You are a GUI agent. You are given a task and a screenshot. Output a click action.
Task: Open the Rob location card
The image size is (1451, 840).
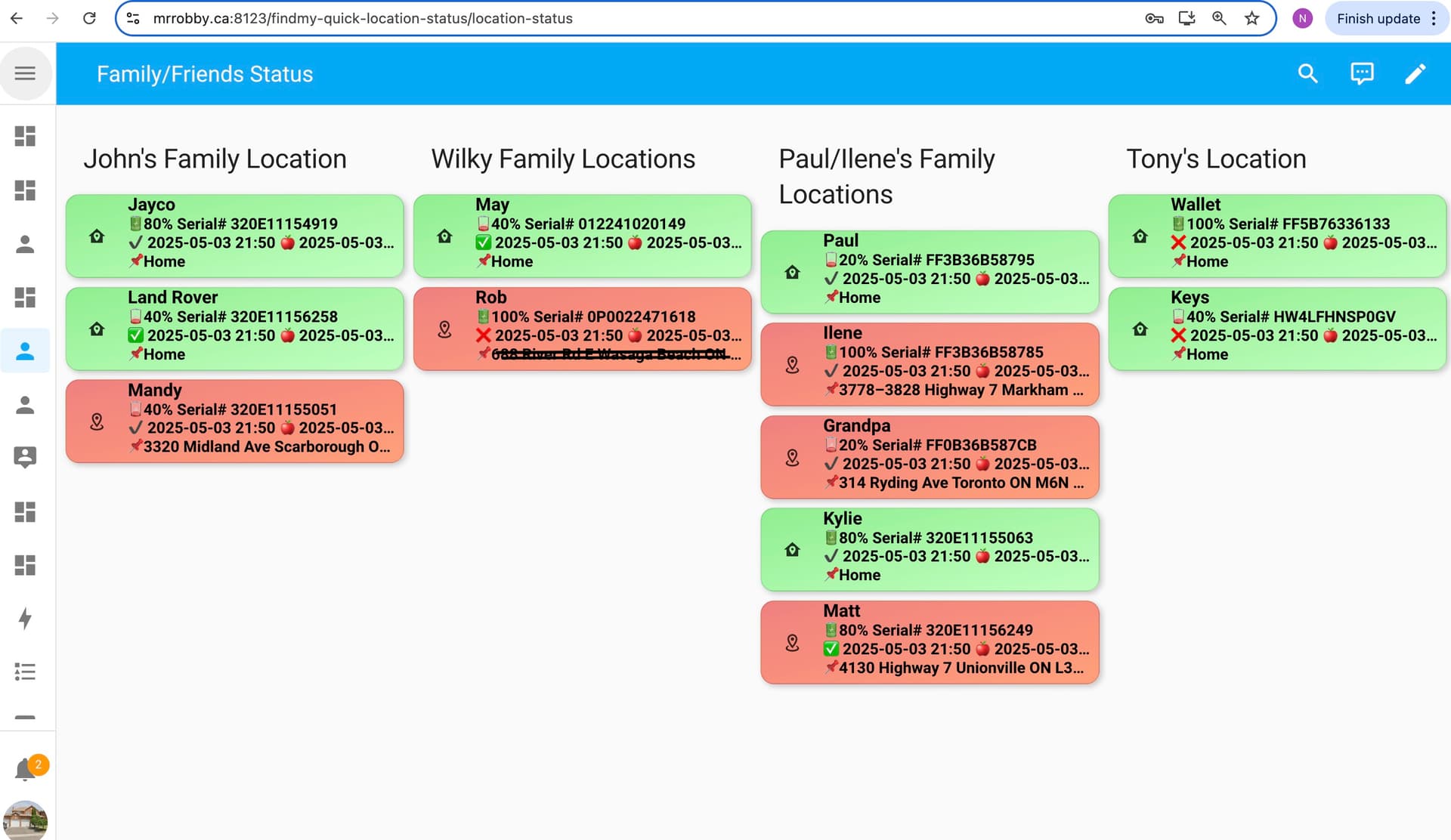[582, 329]
